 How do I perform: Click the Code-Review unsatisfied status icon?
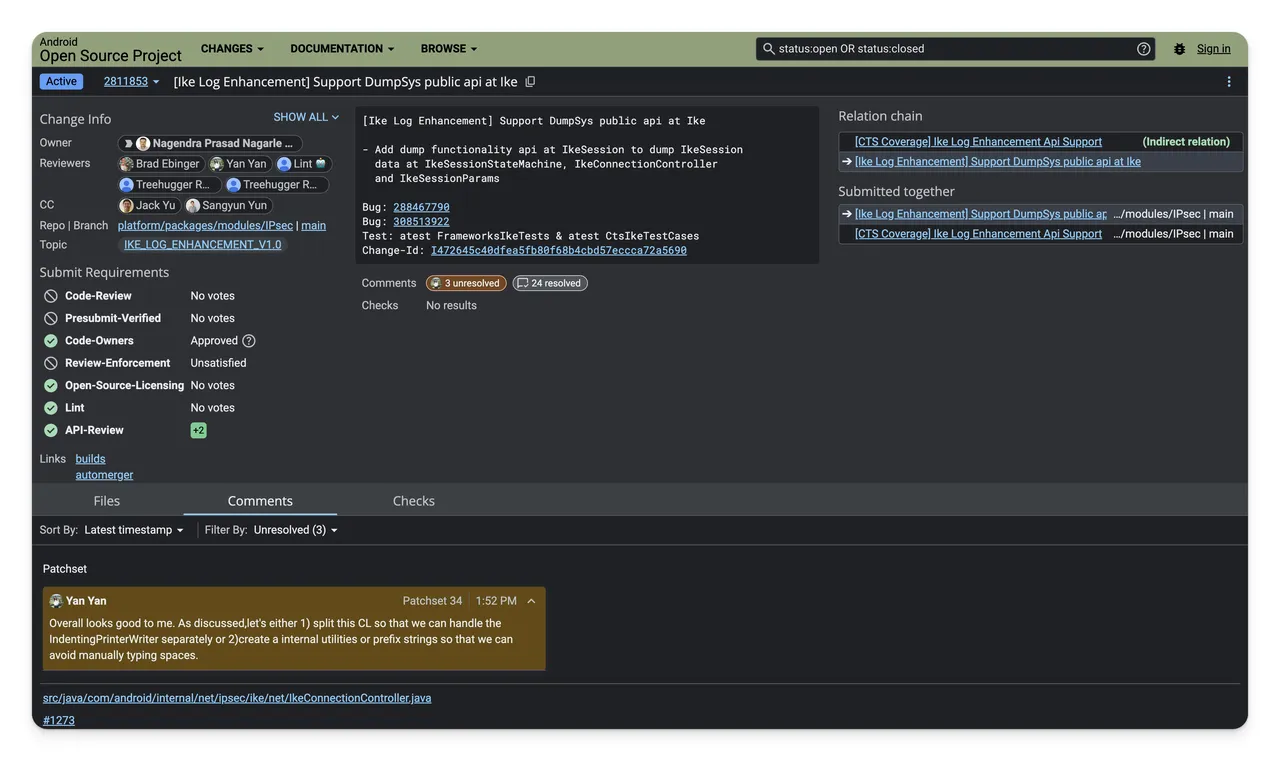(x=51, y=296)
